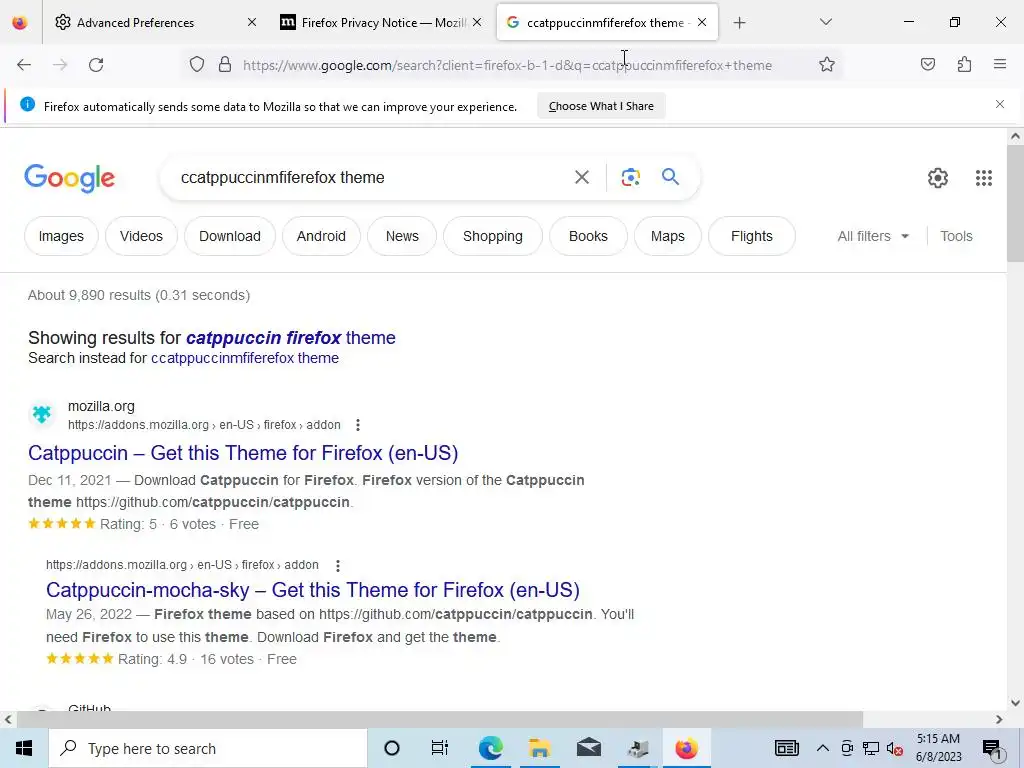The image size is (1024, 768).
Task: Open Catppuccin – Get this Theme for Firefox
Action: coord(243,453)
